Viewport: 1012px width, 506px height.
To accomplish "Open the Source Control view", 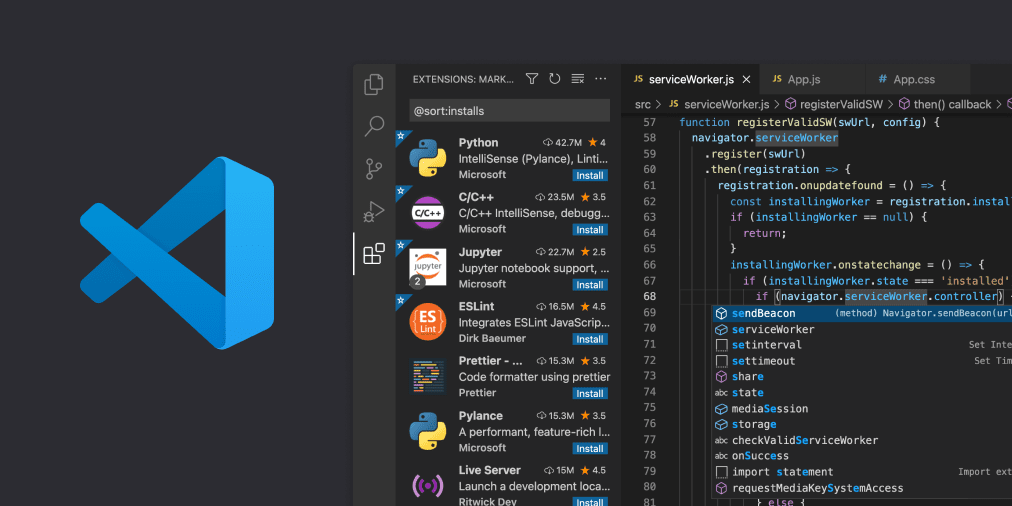I will click(374, 169).
